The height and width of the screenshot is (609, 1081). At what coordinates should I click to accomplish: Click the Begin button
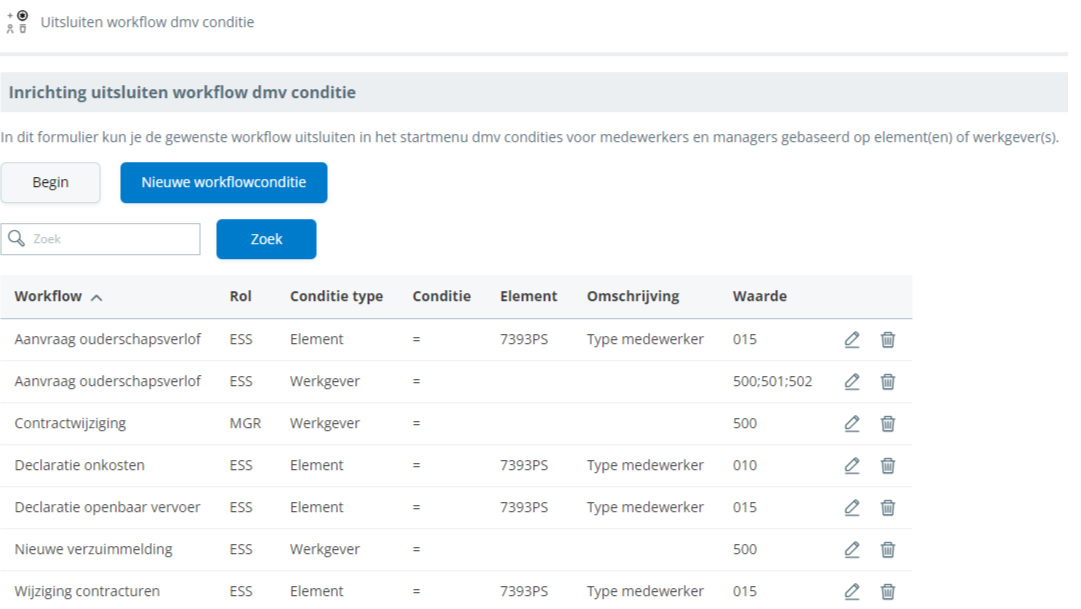coord(50,182)
